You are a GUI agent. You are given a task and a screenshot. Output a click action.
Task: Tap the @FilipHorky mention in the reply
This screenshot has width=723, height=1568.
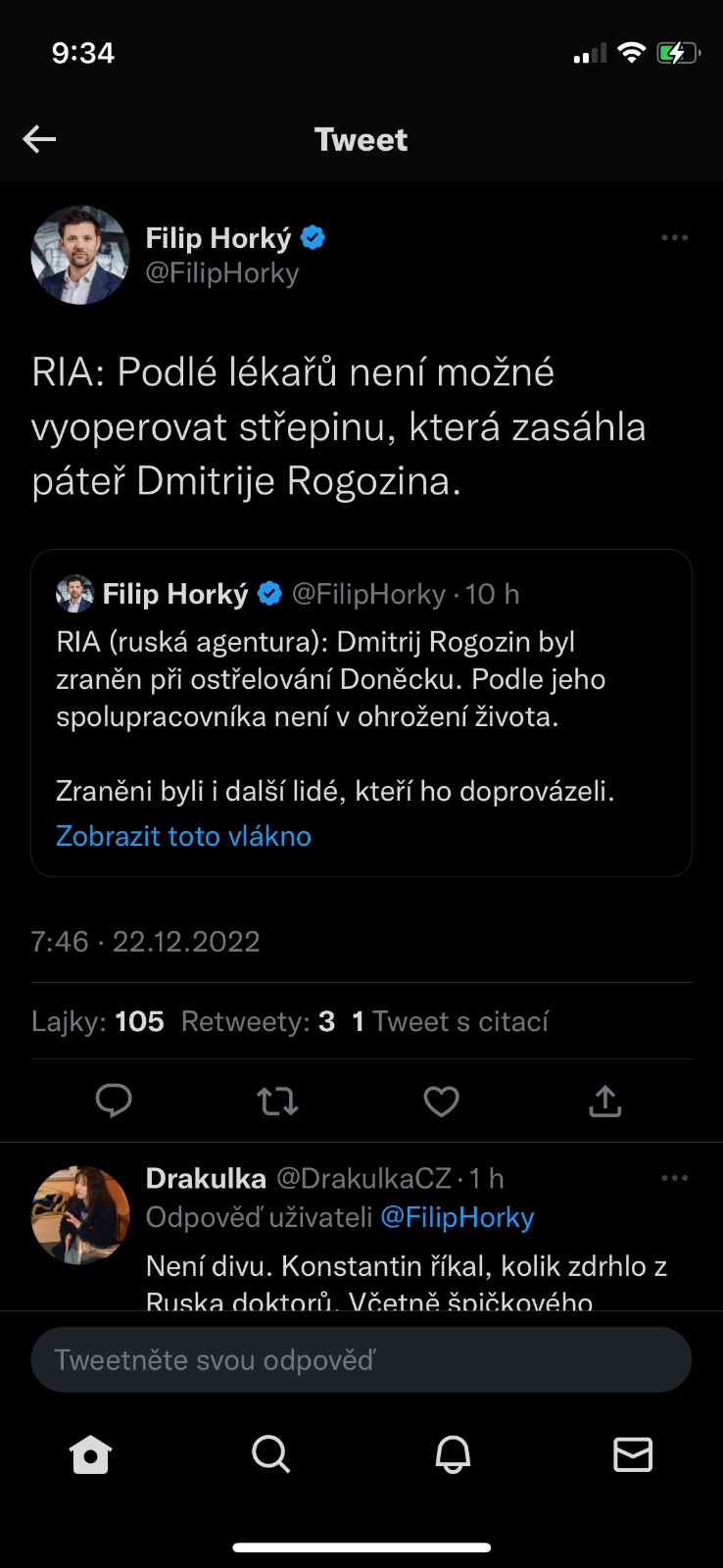[457, 1217]
